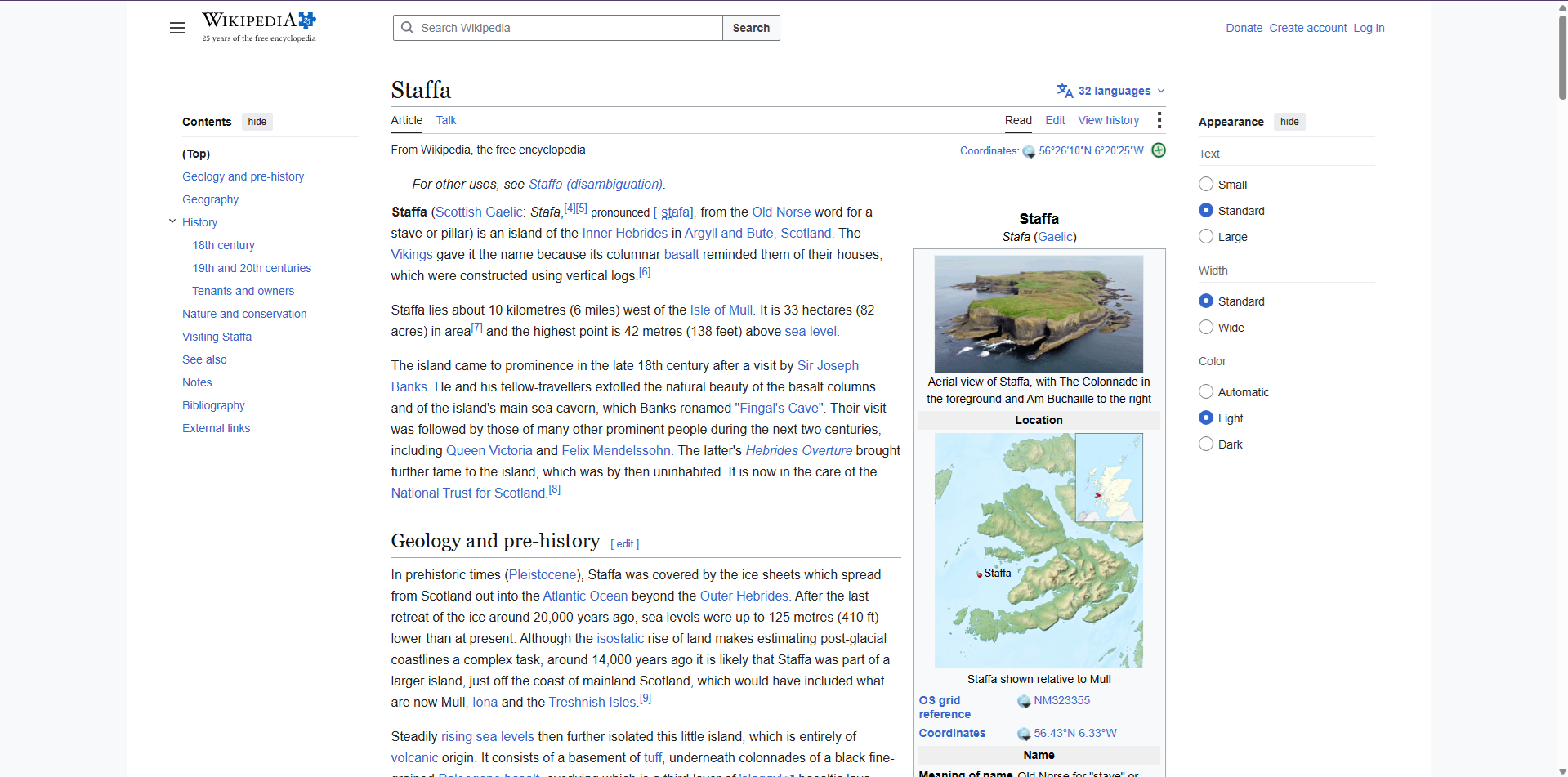
Task: Jump to Bibliography in contents
Action: (214, 405)
